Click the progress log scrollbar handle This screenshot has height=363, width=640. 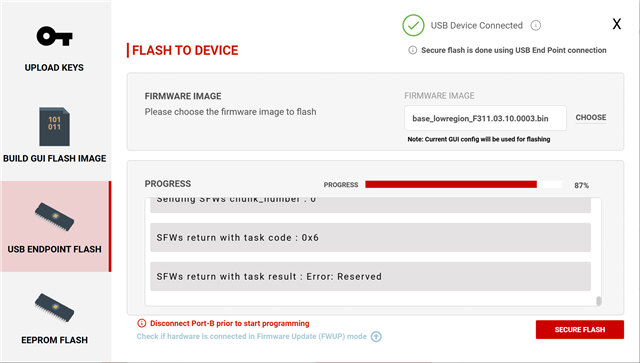pyautogui.click(x=599, y=301)
